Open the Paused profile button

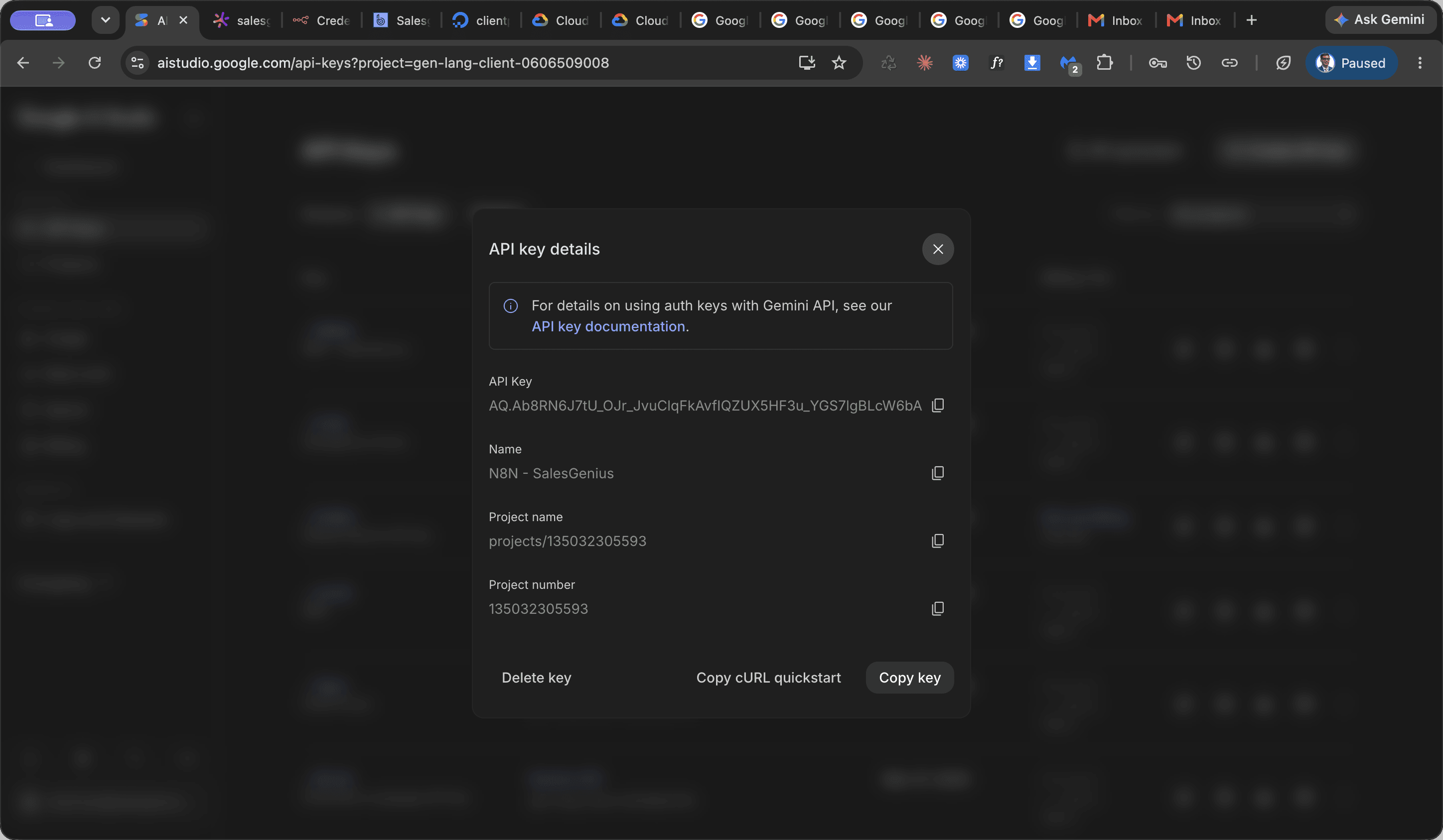coord(1351,63)
